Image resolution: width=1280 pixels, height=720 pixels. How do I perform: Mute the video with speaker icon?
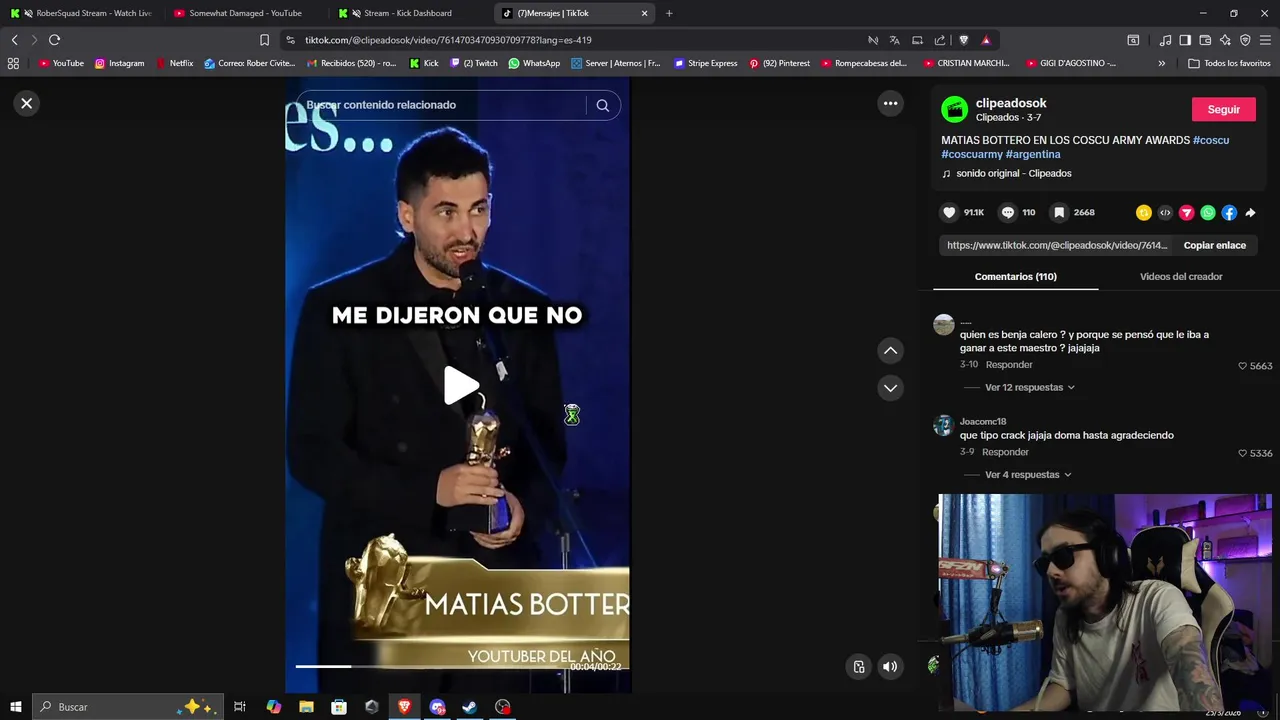tap(890, 666)
